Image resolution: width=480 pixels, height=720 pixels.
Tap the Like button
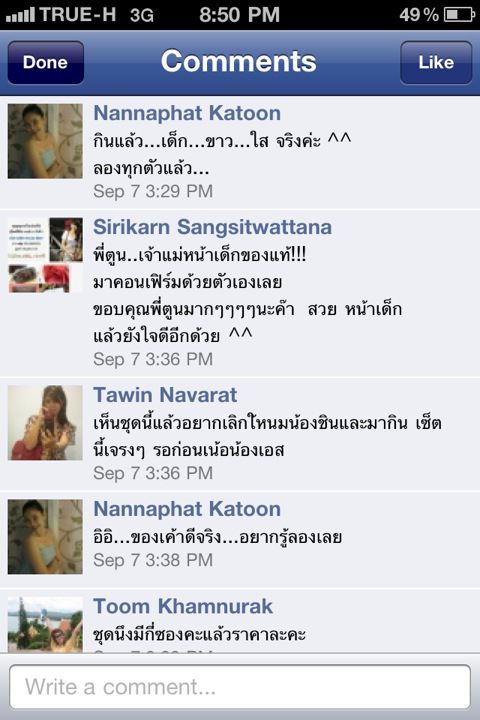436,62
